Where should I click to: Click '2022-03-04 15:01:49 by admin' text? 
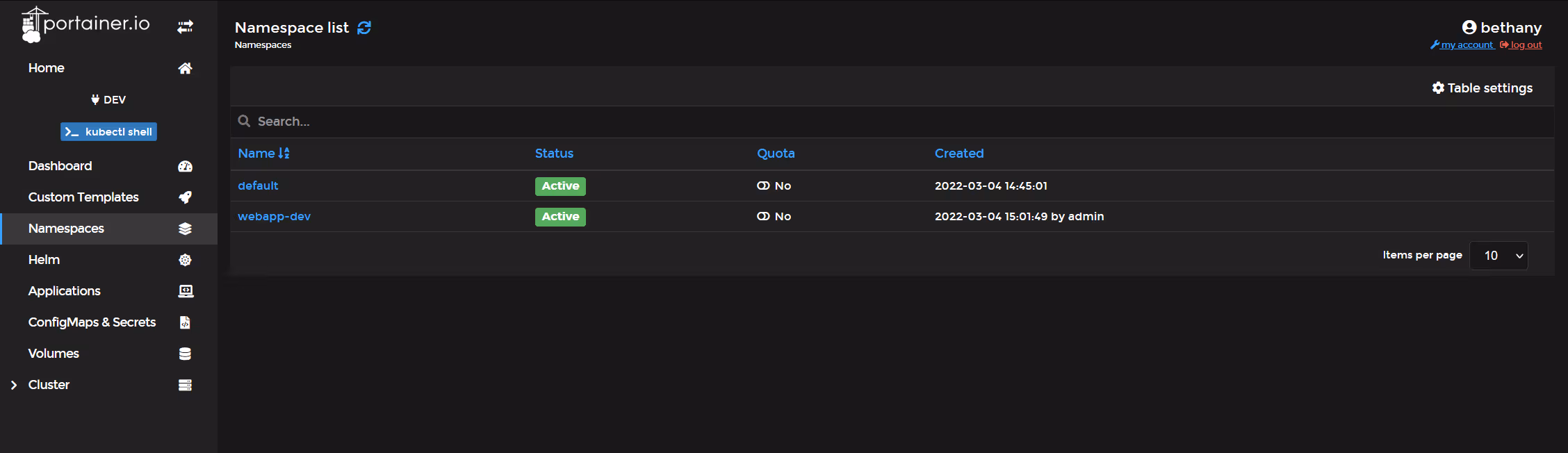point(1019,216)
